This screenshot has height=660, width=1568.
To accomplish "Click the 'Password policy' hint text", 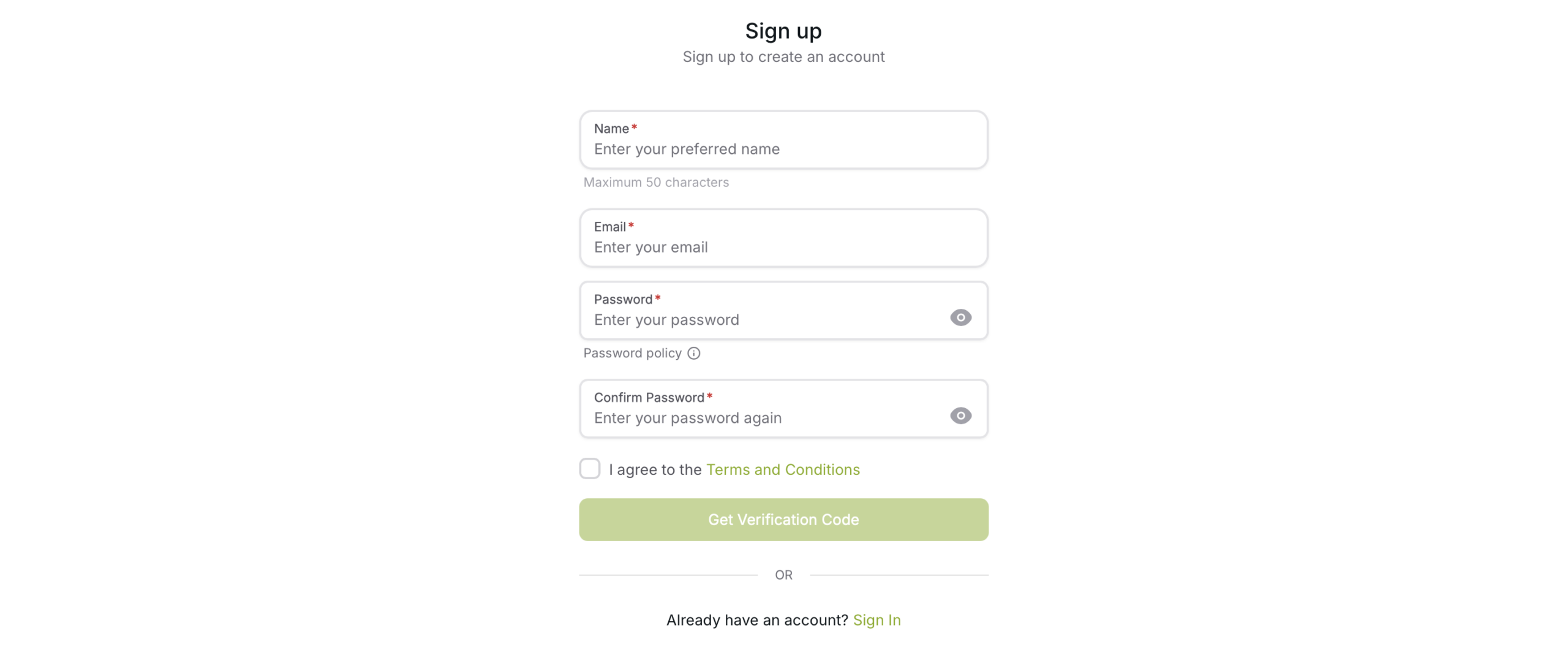I will click(631, 353).
